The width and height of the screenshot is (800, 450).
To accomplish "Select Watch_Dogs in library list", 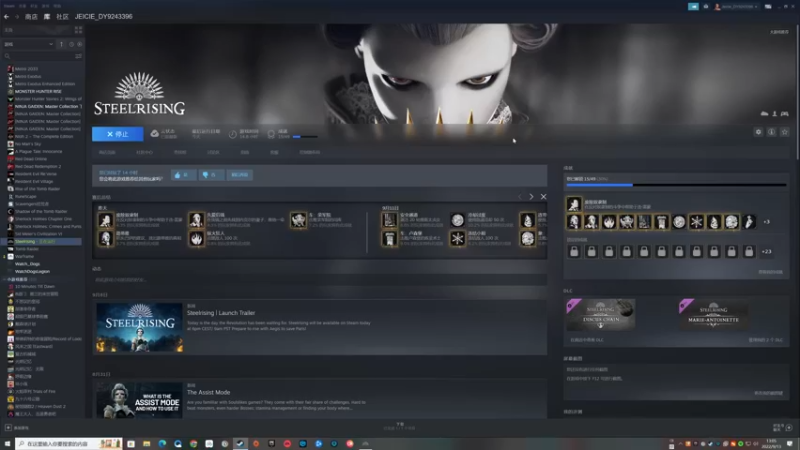I will pos(27,264).
